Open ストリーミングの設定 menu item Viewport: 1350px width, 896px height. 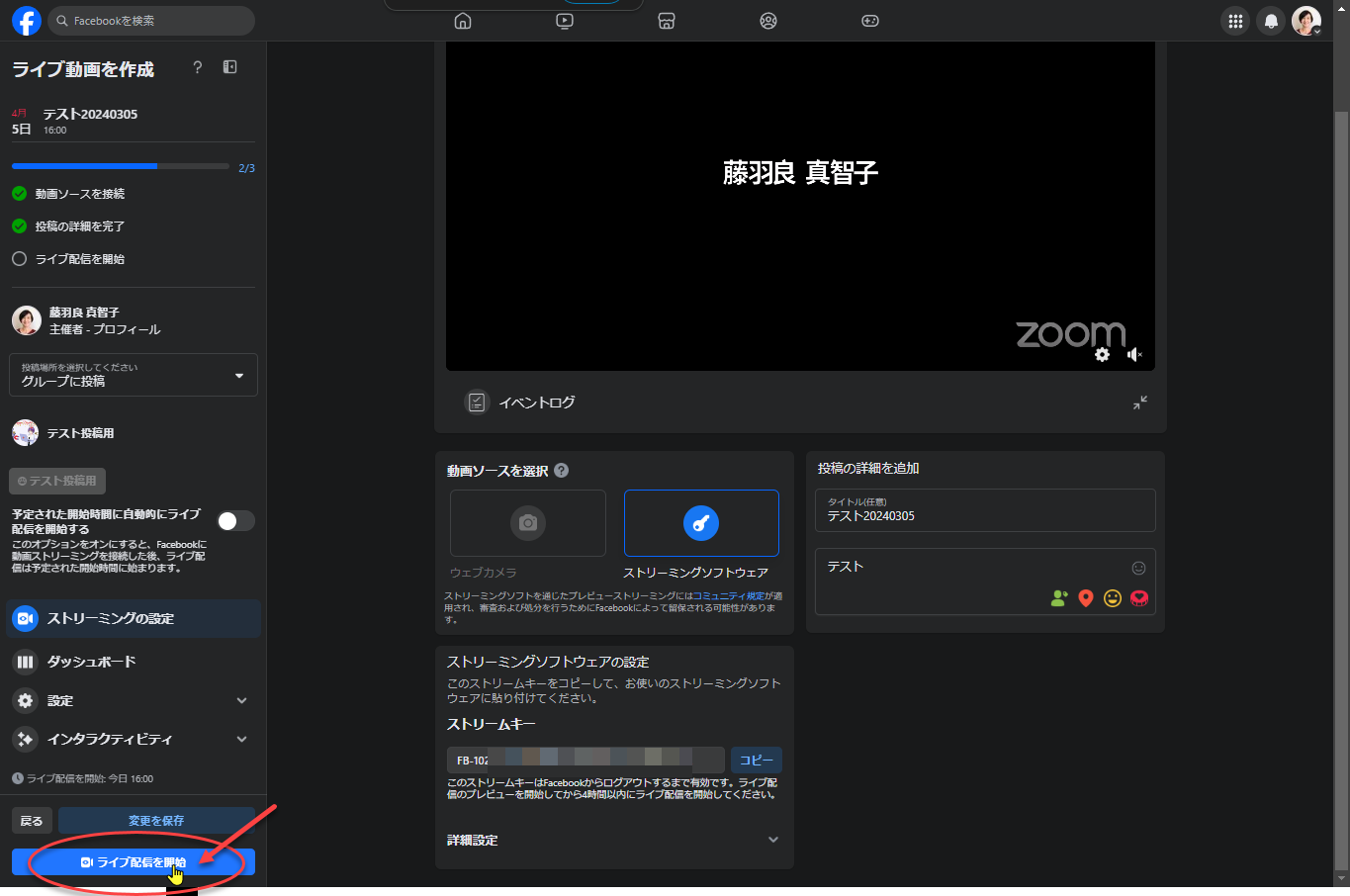tap(134, 618)
